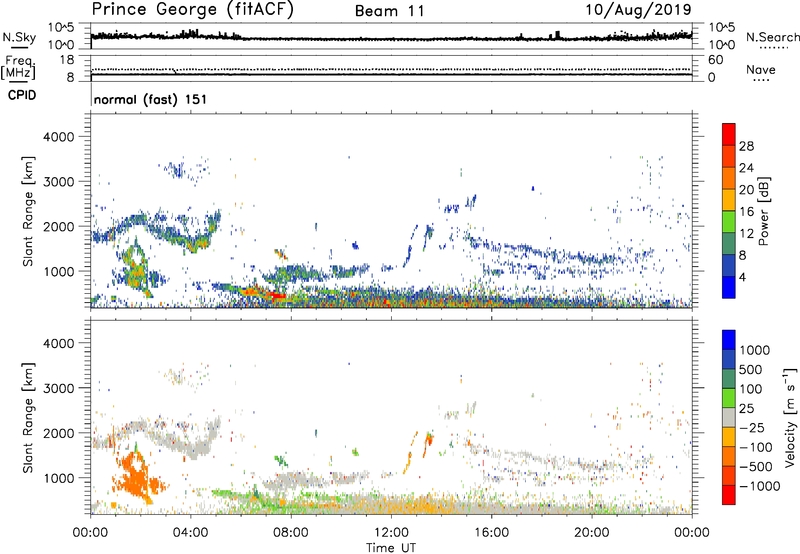Click the "12:00" time tick label
800x554 pixels.
(x=391, y=533)
